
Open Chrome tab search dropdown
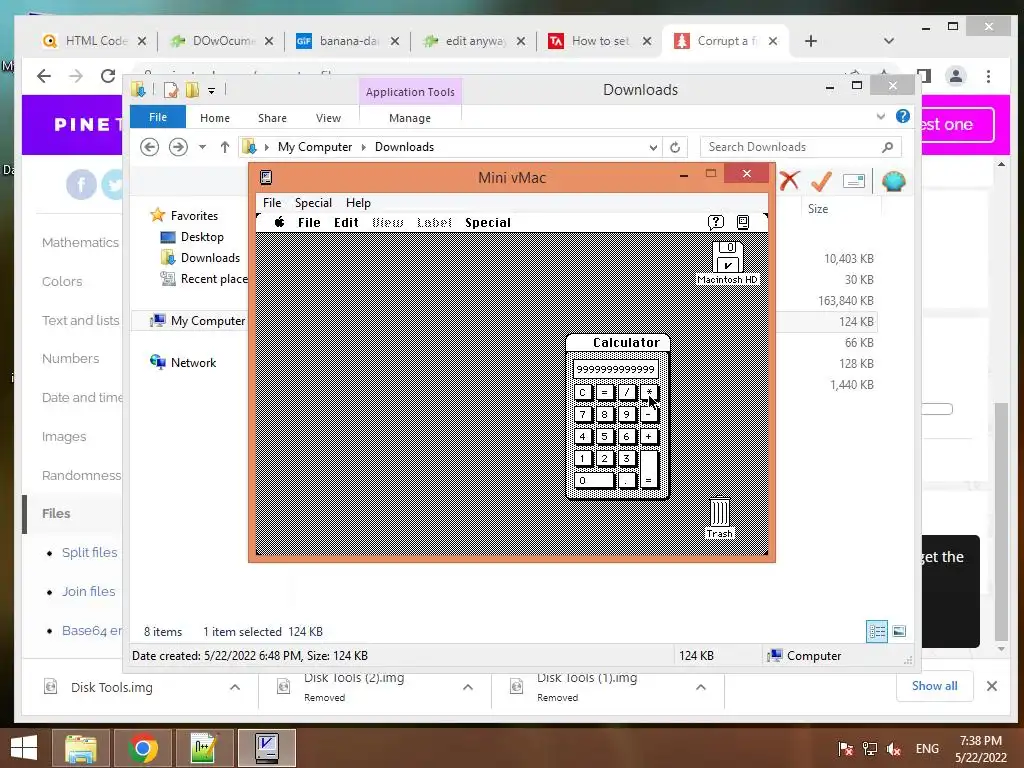click(x=889, y=40)
